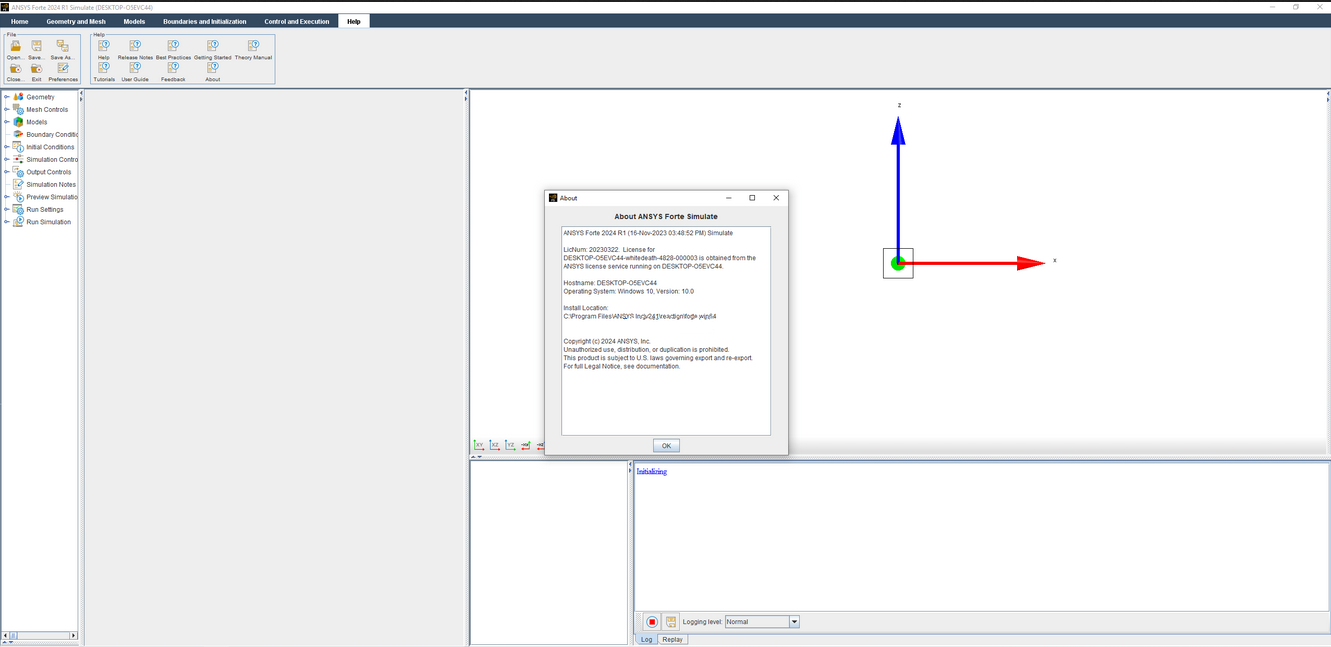
Task: Restore down the main ANSYS Forte window
Action: tap(1296, 6)
